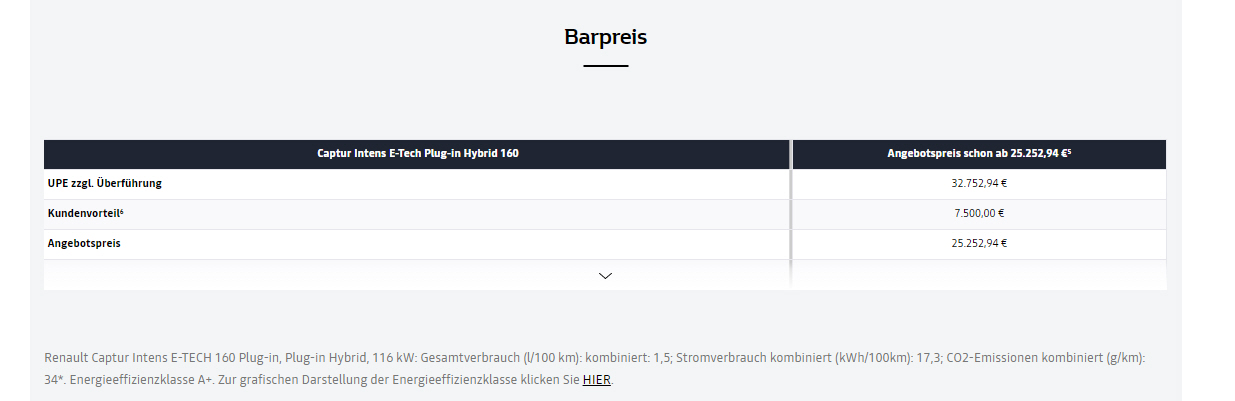Click footnote 5 superscript in price header
The height and width of the screenshot is (401, 1235).
(x=1069, y=151)
